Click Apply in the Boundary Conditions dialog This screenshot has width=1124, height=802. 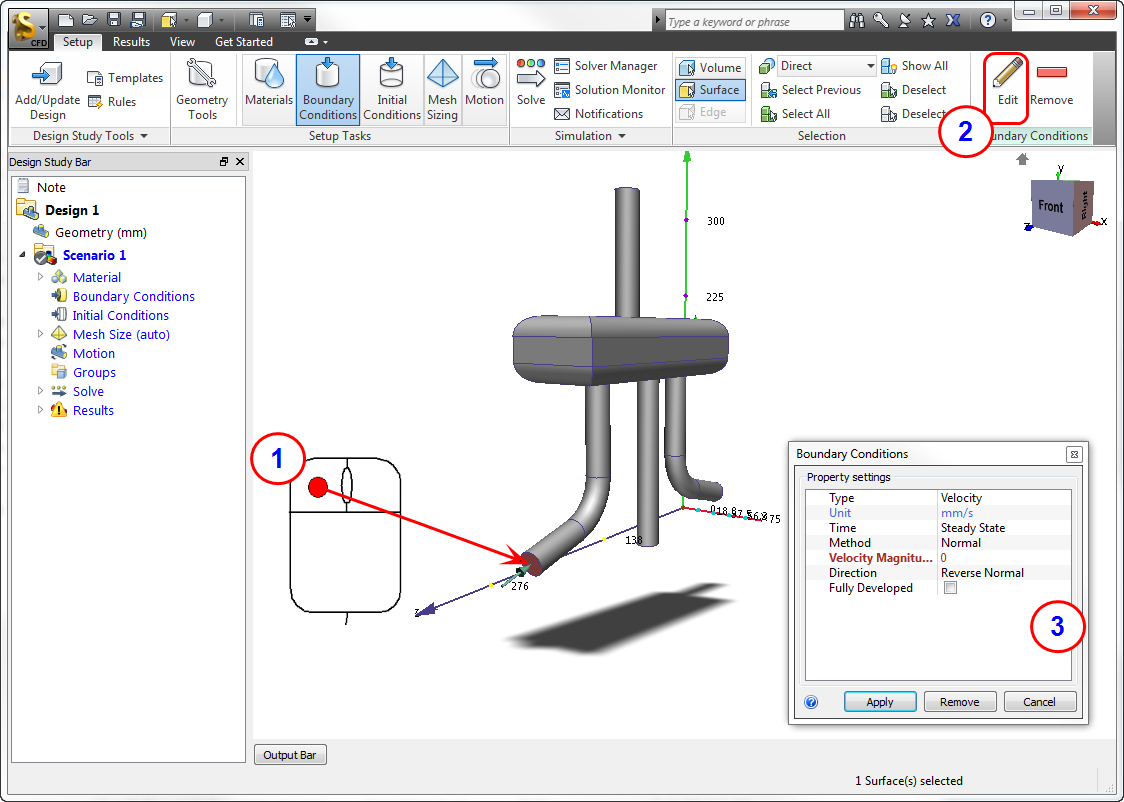tap(880, 702)
